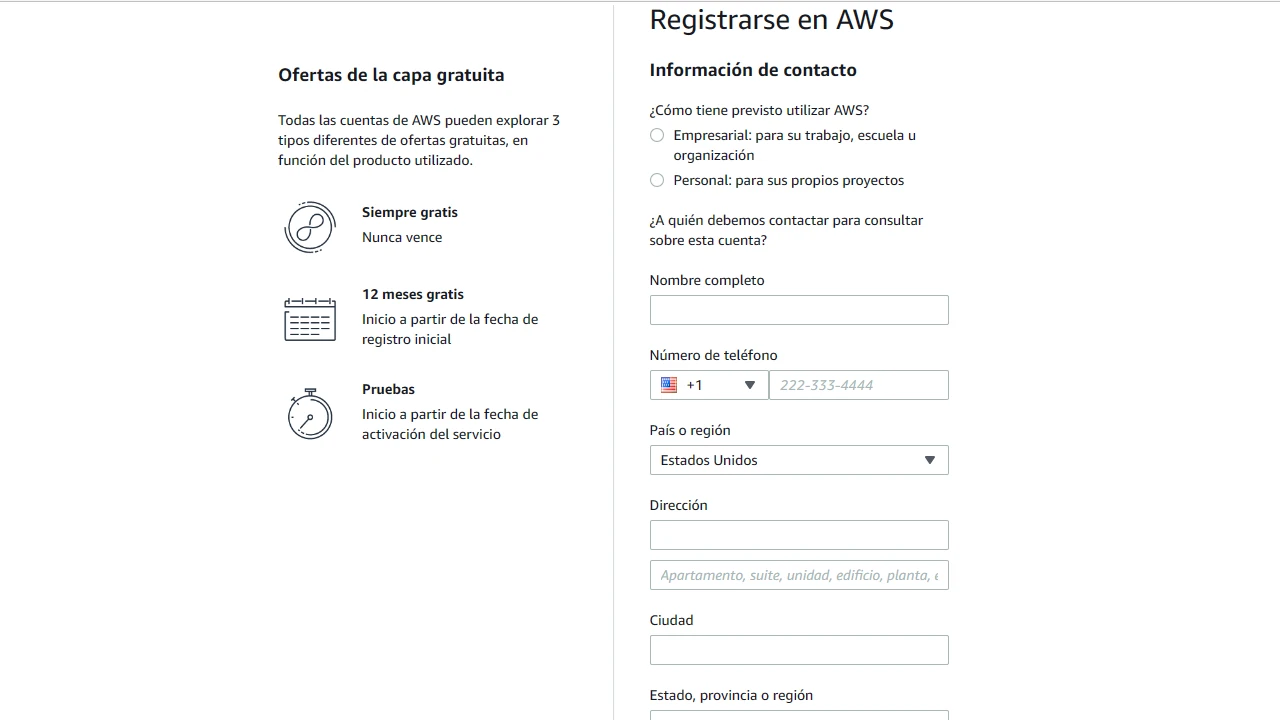This screenshot has height=720, width=1280.
Task: Click the Siempre gratis heading
Action: pyautogui.click(x=410, y=212)
